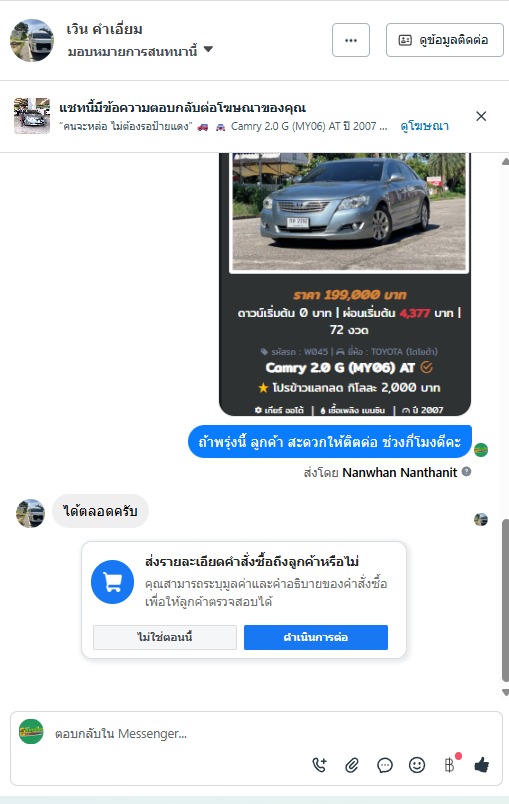Open saved replies speech bubble icon
509x804 pixels.
[384, 766]
